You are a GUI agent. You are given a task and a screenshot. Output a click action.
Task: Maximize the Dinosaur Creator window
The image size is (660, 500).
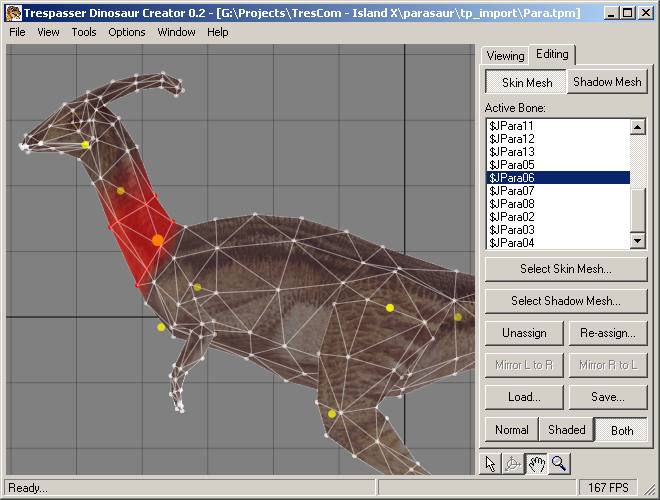(x=628, y=13)
